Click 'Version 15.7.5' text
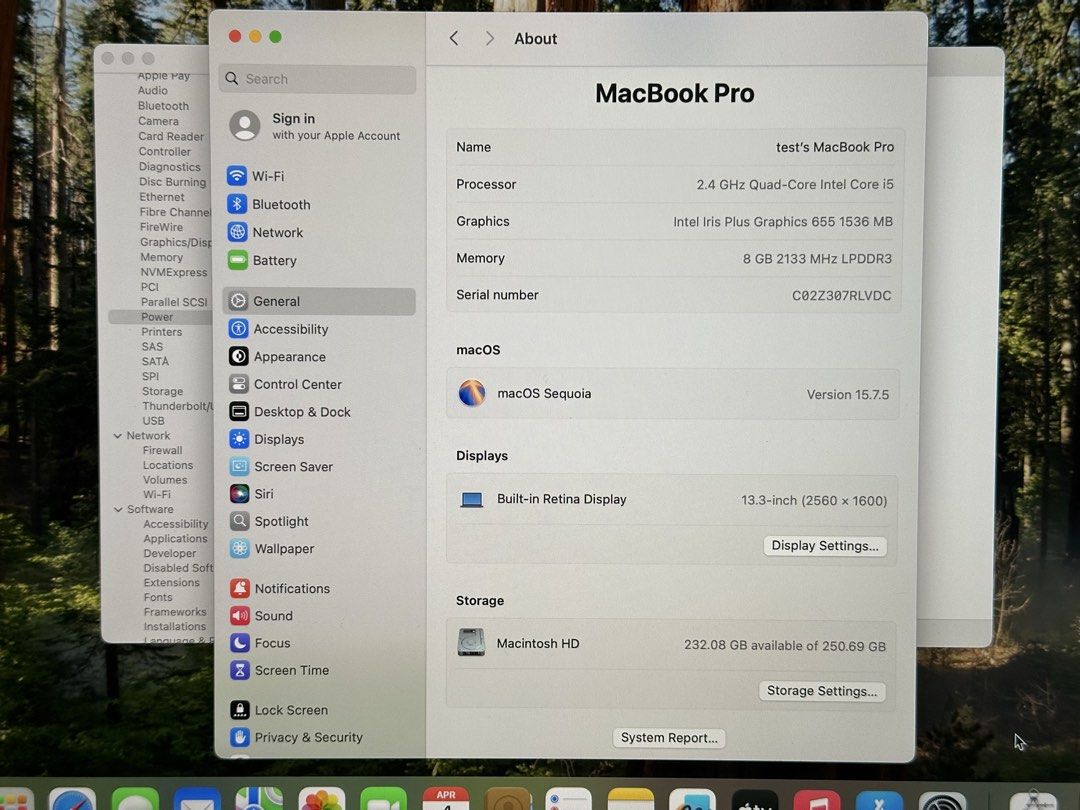Viewport: 1080px width, 810px height. [x=848, y=395]
